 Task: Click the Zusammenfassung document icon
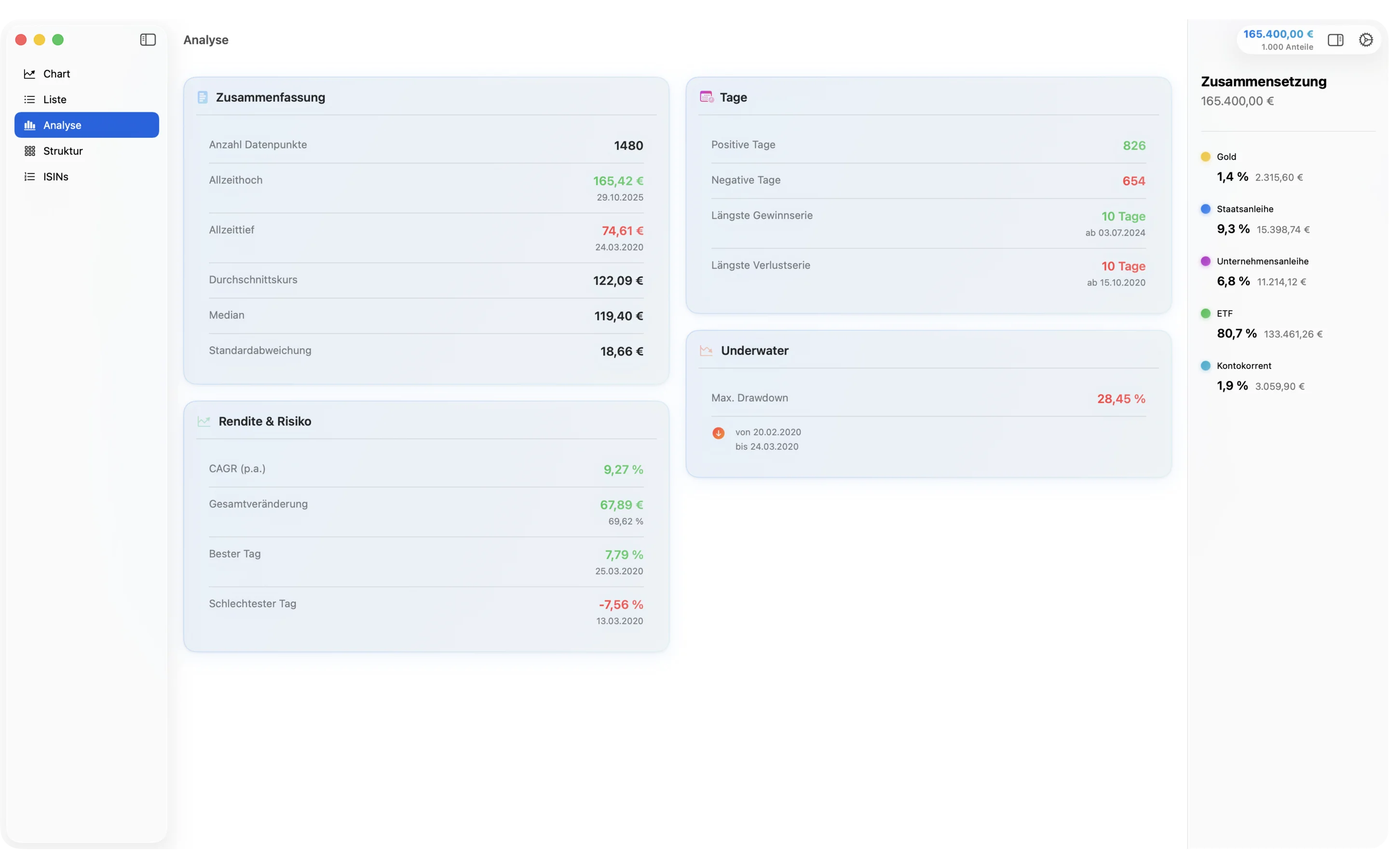coord(203,97)
